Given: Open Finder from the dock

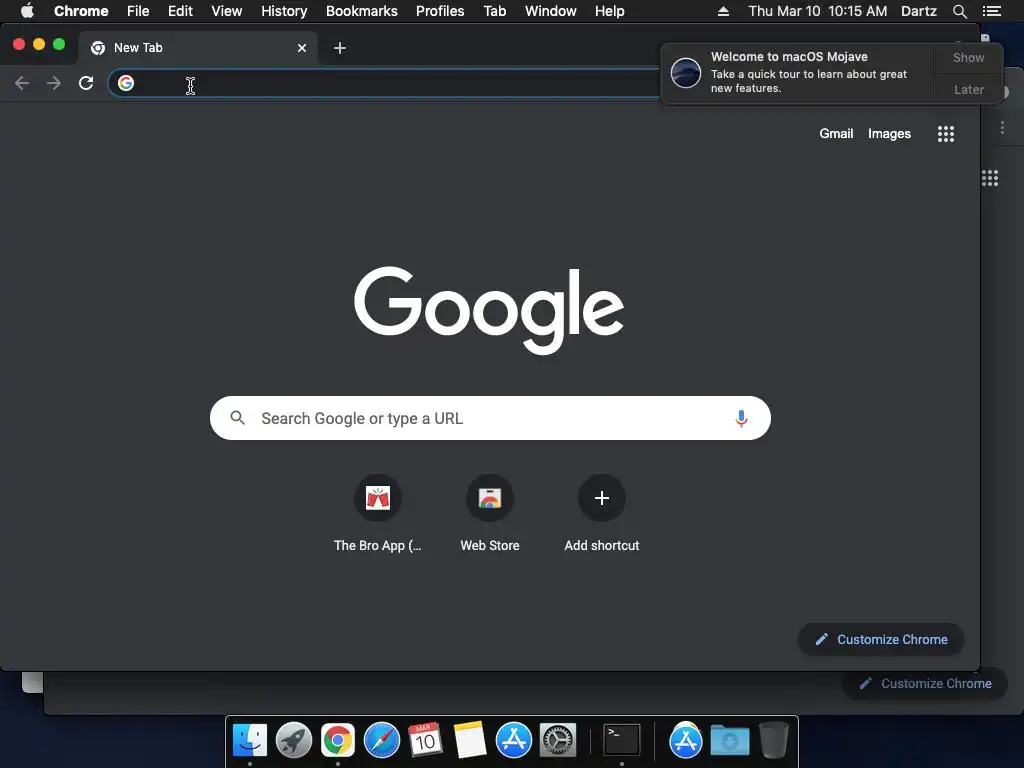Looking at the screenshot, I should tap(250, 740).
